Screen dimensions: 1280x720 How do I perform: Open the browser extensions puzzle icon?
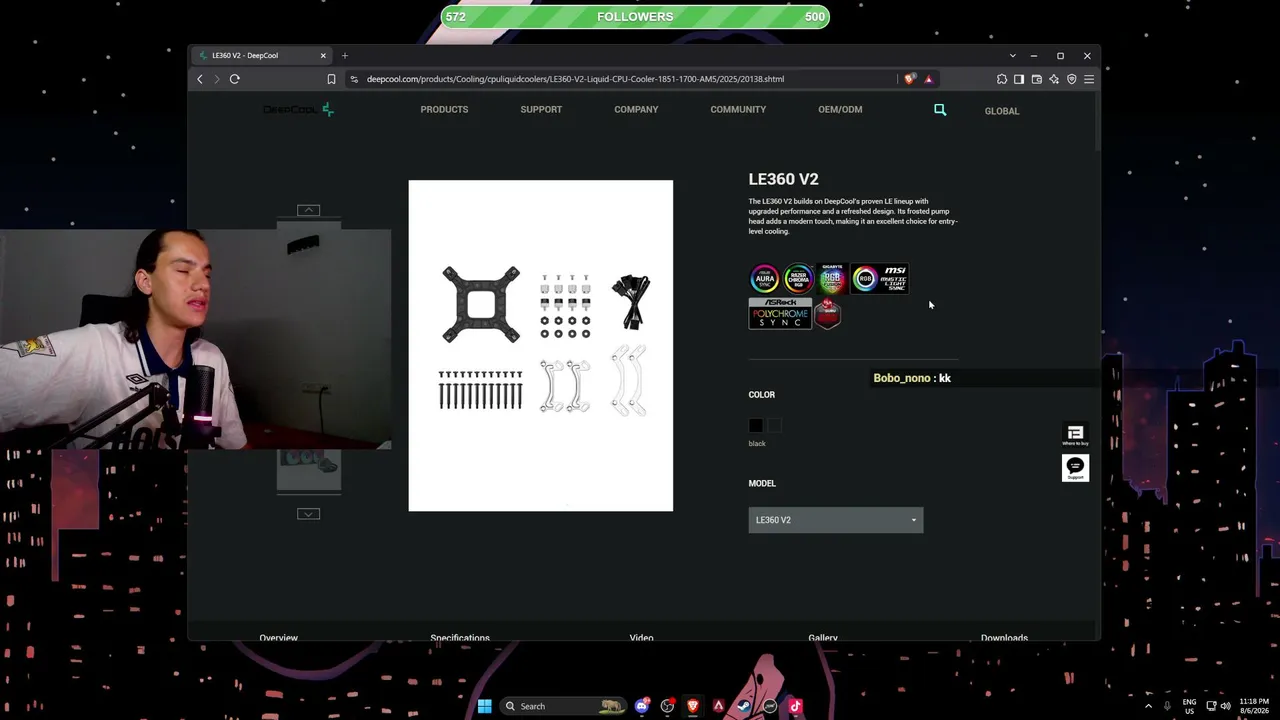point(1002,79)
